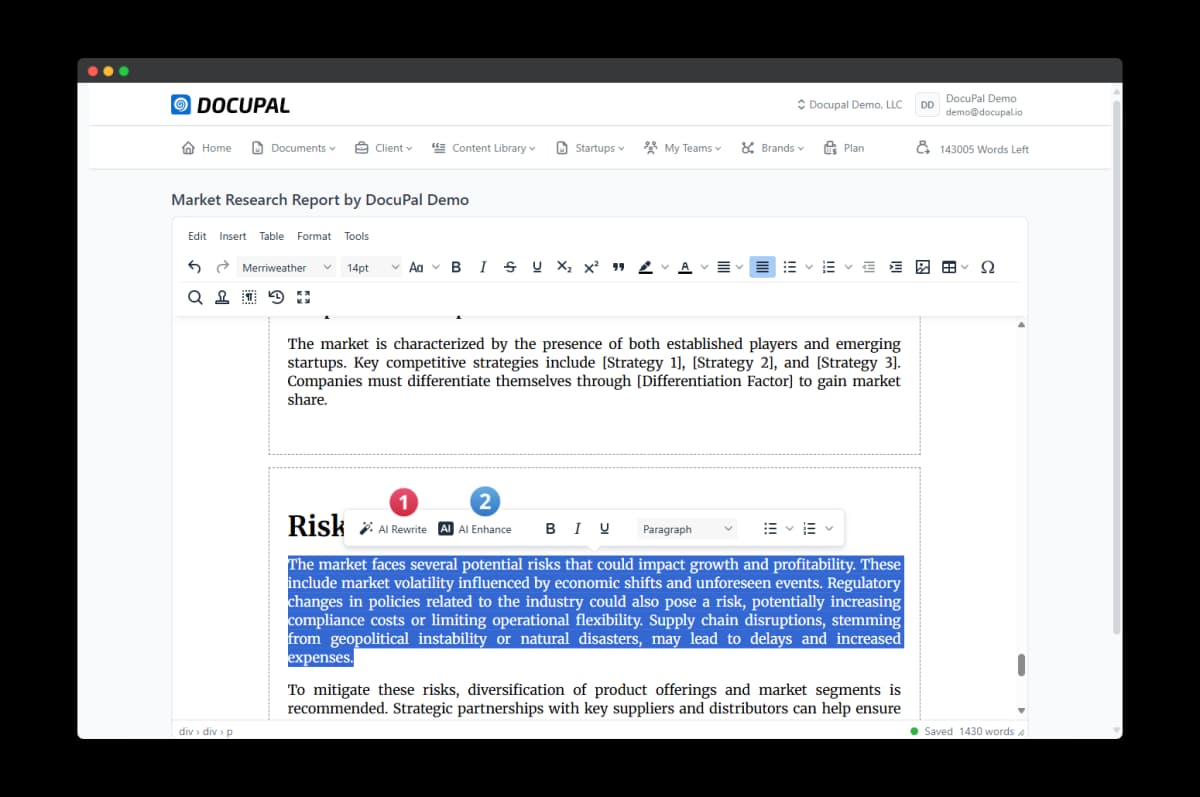Toggle italic in the floating selection toolbar
Image resolution: width=1200 pixels, height=797 pixels.
577,529
